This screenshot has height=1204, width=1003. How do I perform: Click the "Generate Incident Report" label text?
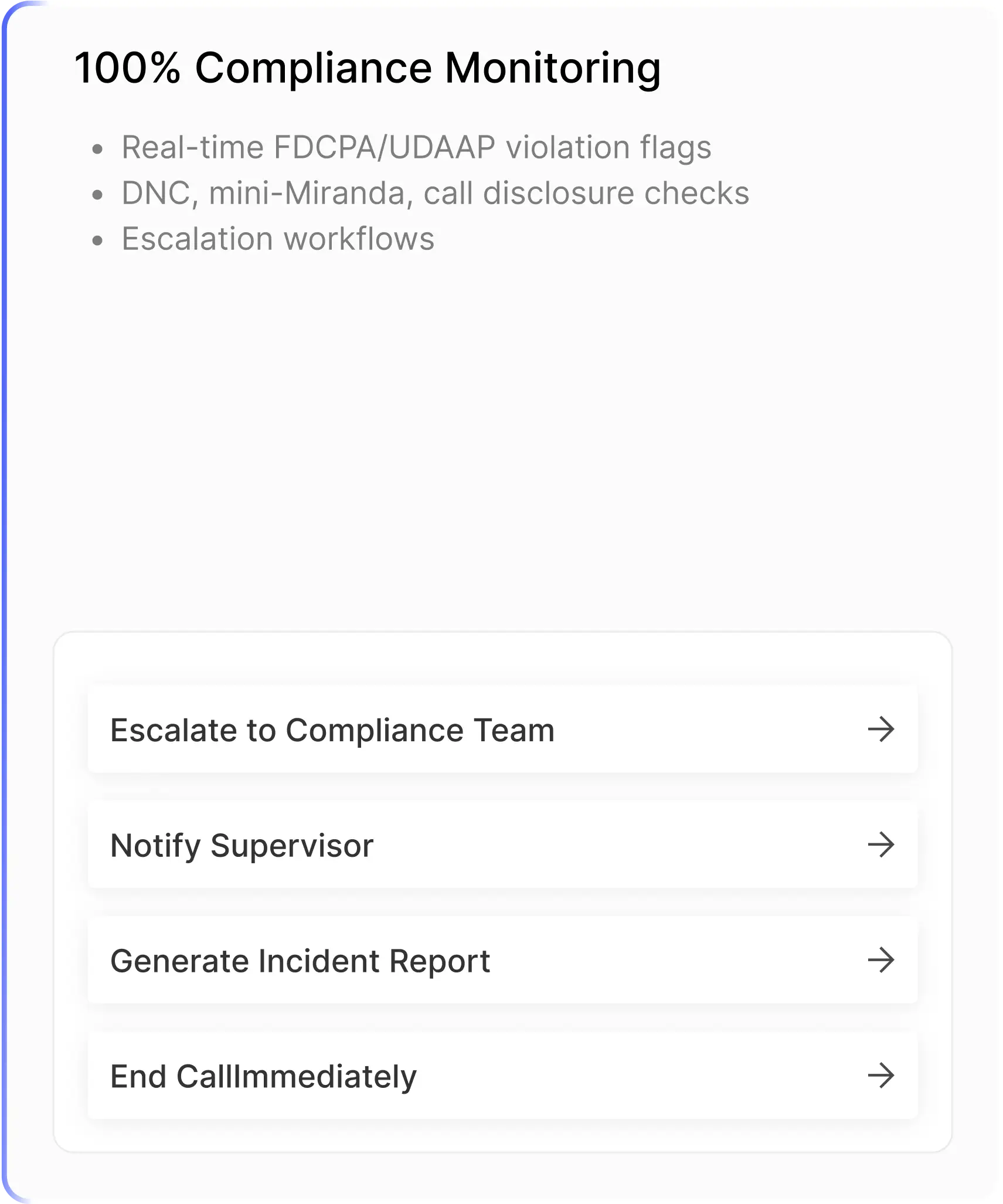coord(300,961)
